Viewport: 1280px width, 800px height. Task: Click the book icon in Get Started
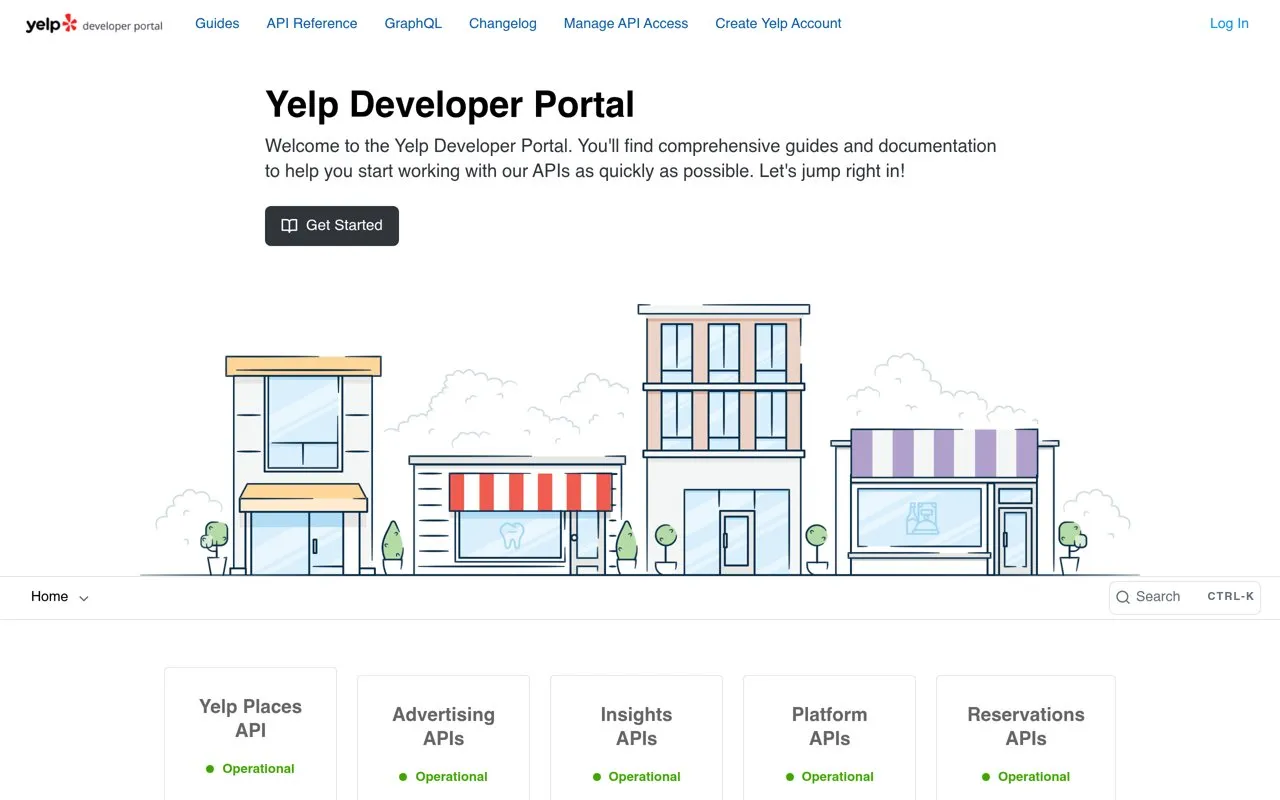point(289,226)
